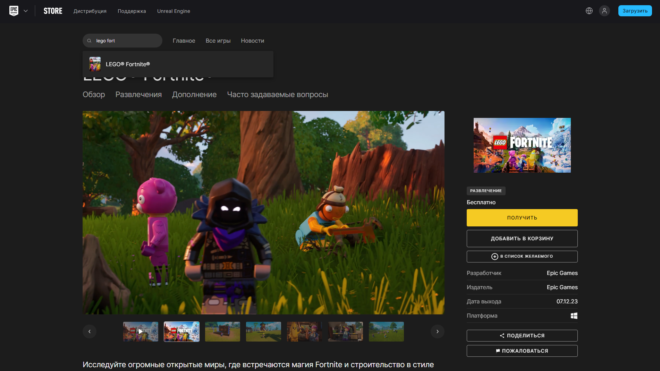Select the third carousel thumbnail
The width and height of the screenshot is (660, 371).
tap(222, 331)
